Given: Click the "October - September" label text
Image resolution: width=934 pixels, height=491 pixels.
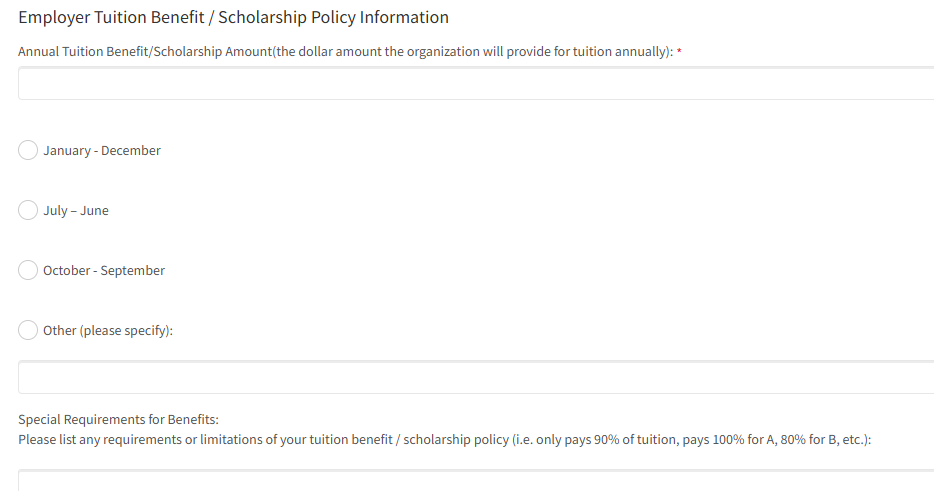Looking at the screenshot, I should tap(104, 271).
